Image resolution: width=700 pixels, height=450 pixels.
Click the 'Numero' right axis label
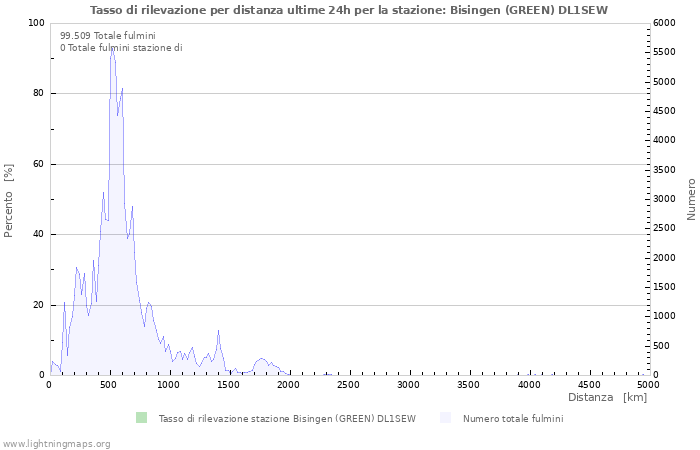tap(691, 199)
